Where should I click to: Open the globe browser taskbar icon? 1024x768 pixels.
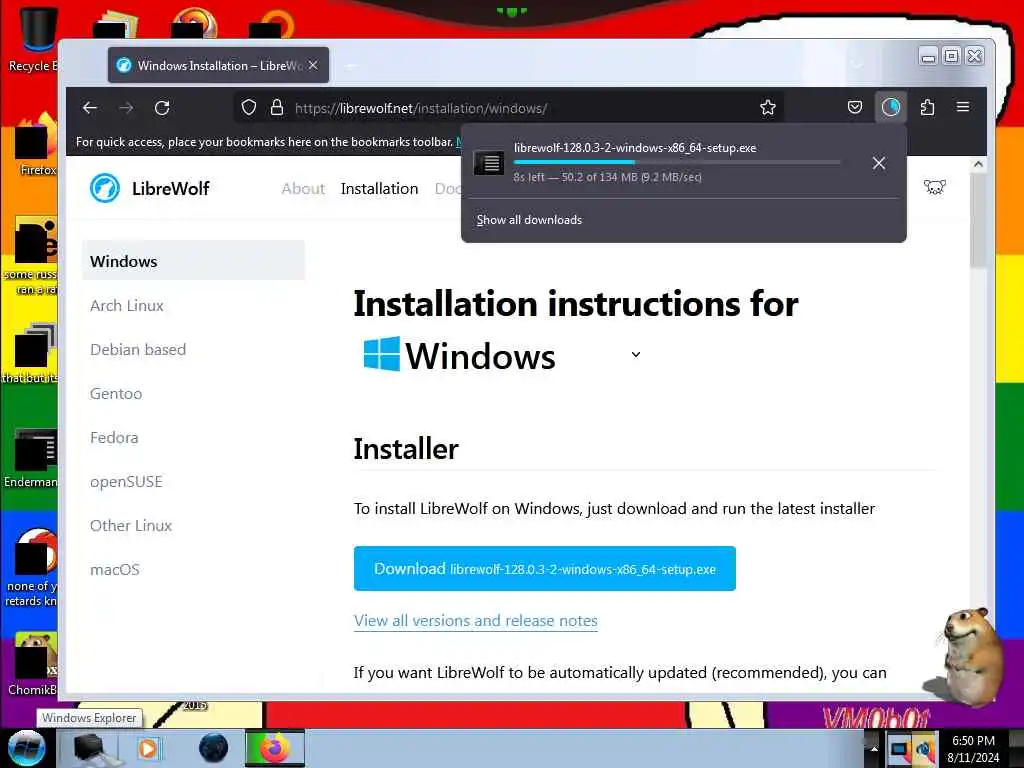click(x=214, y=748)
